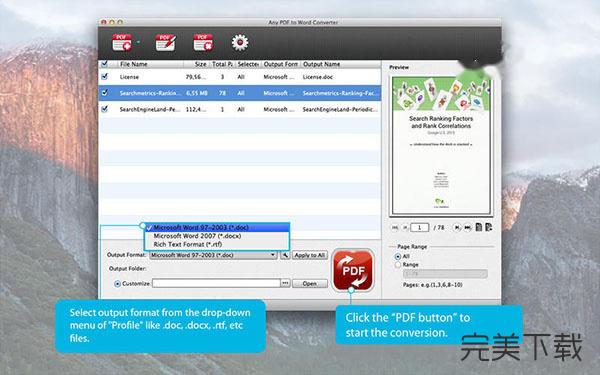The width and height of the screenshot is (600, 375).
Task: Toggle the select-all checkbox in header
Action: [x=104, y=64]
